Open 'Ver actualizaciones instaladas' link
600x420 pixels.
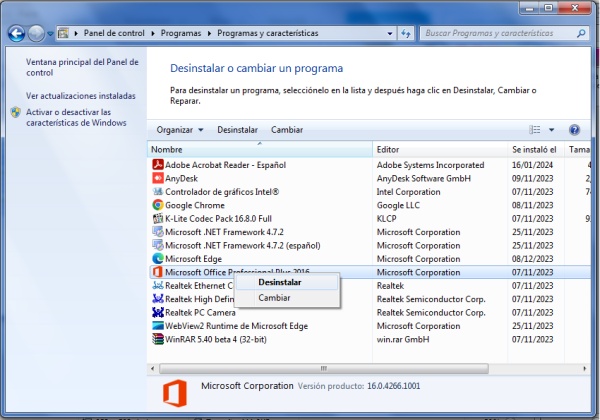coord(81,96)
